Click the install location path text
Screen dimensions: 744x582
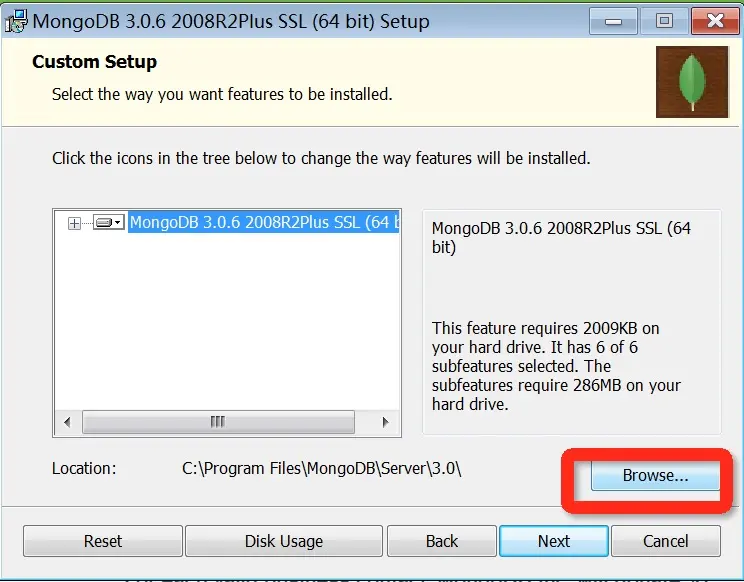coord(321,469)
